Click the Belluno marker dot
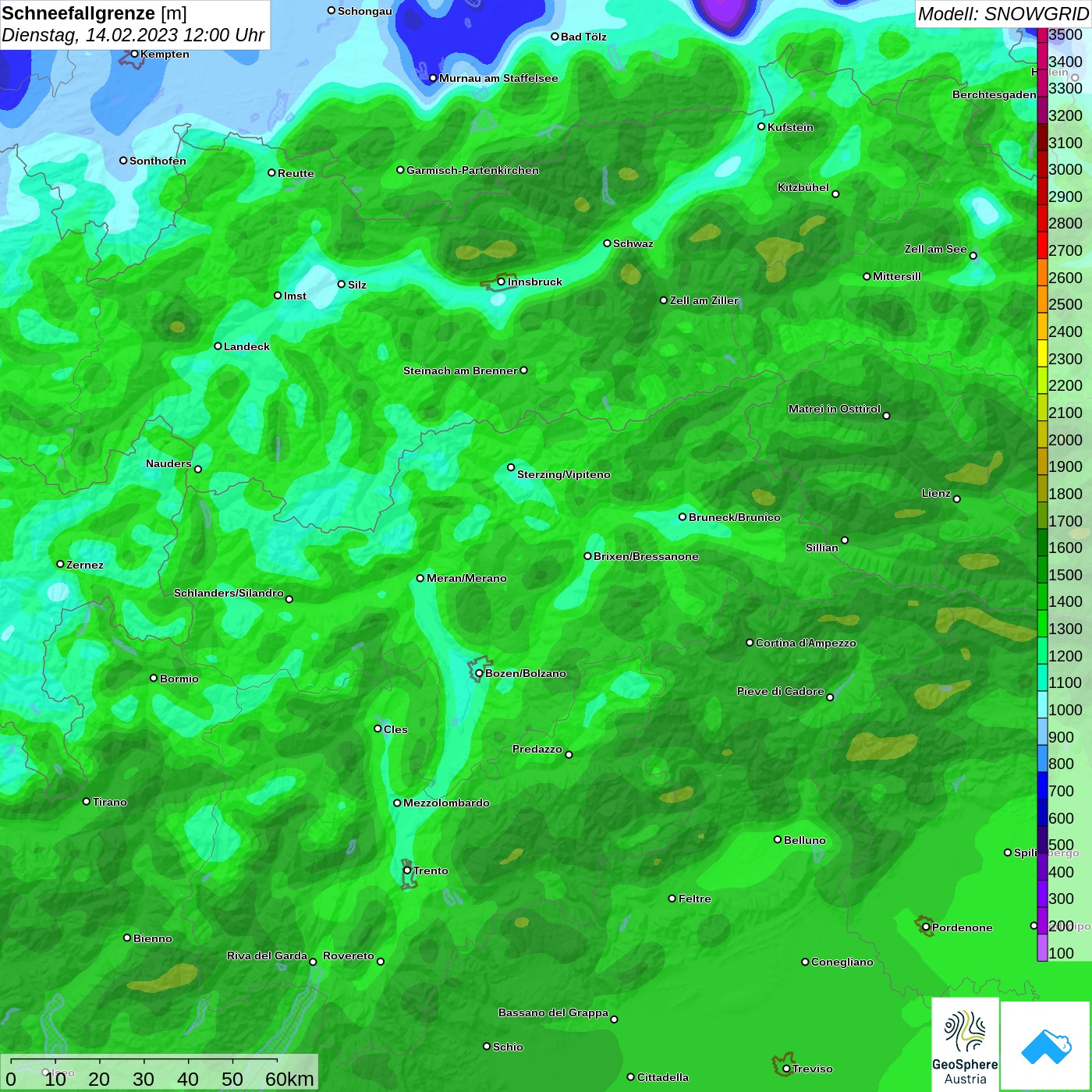The width and height of the screenshot is (1092, 1092). point(778,839)
